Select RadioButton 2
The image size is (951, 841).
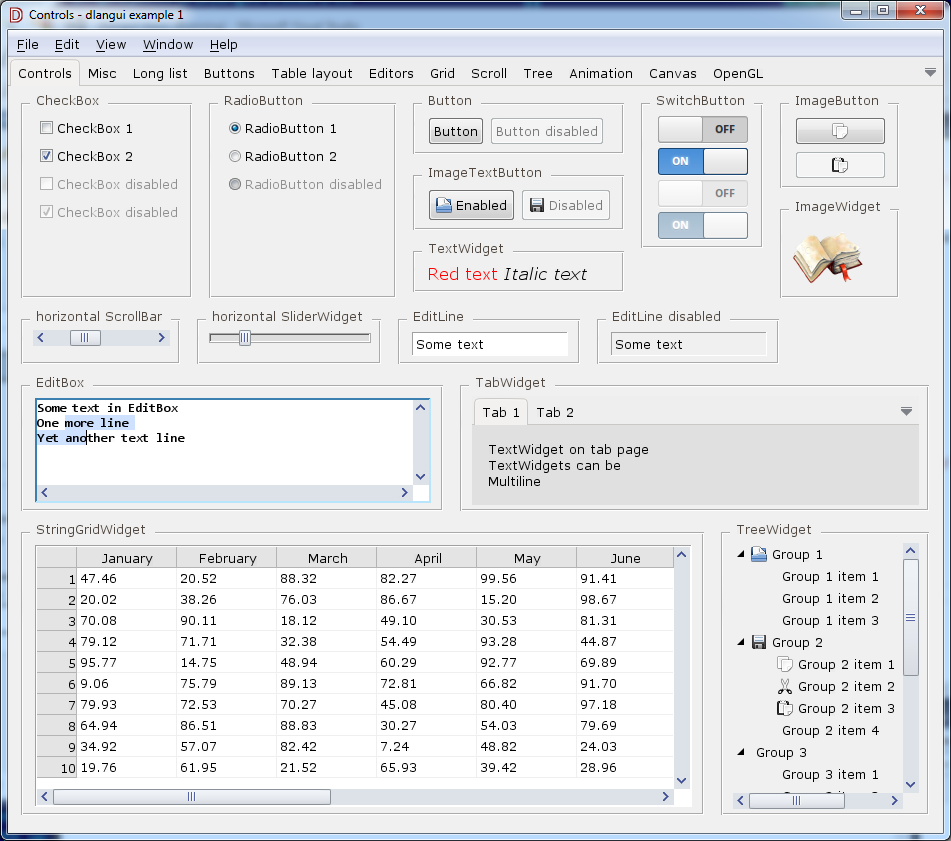[x=235, y=156]
